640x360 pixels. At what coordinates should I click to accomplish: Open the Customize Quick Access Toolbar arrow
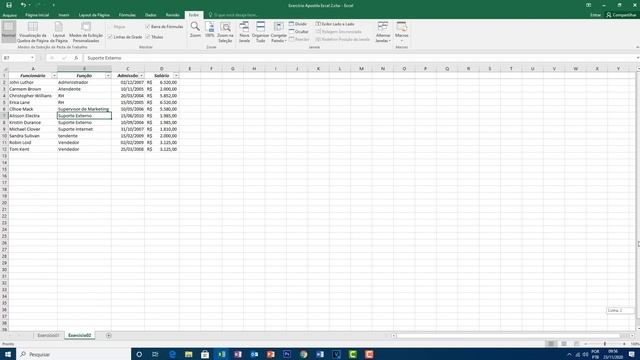[x=53, y=5]
